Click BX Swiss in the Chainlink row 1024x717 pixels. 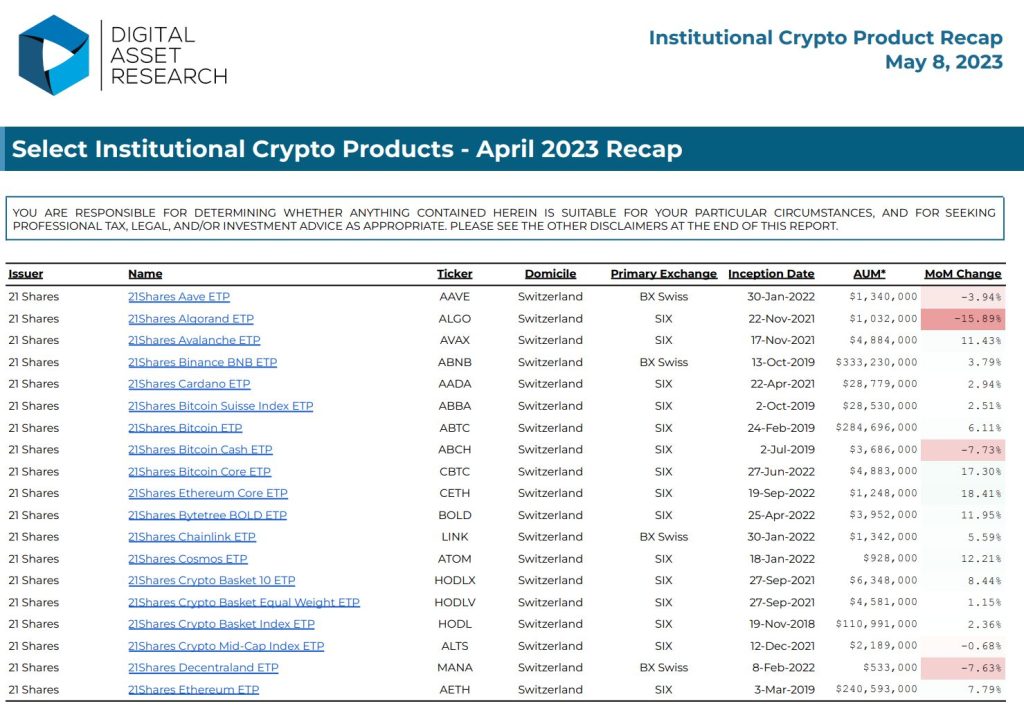[664, 537]
